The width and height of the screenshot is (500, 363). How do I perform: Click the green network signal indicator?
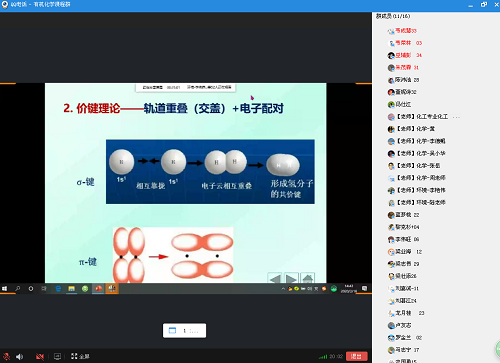tap(323, 357)
